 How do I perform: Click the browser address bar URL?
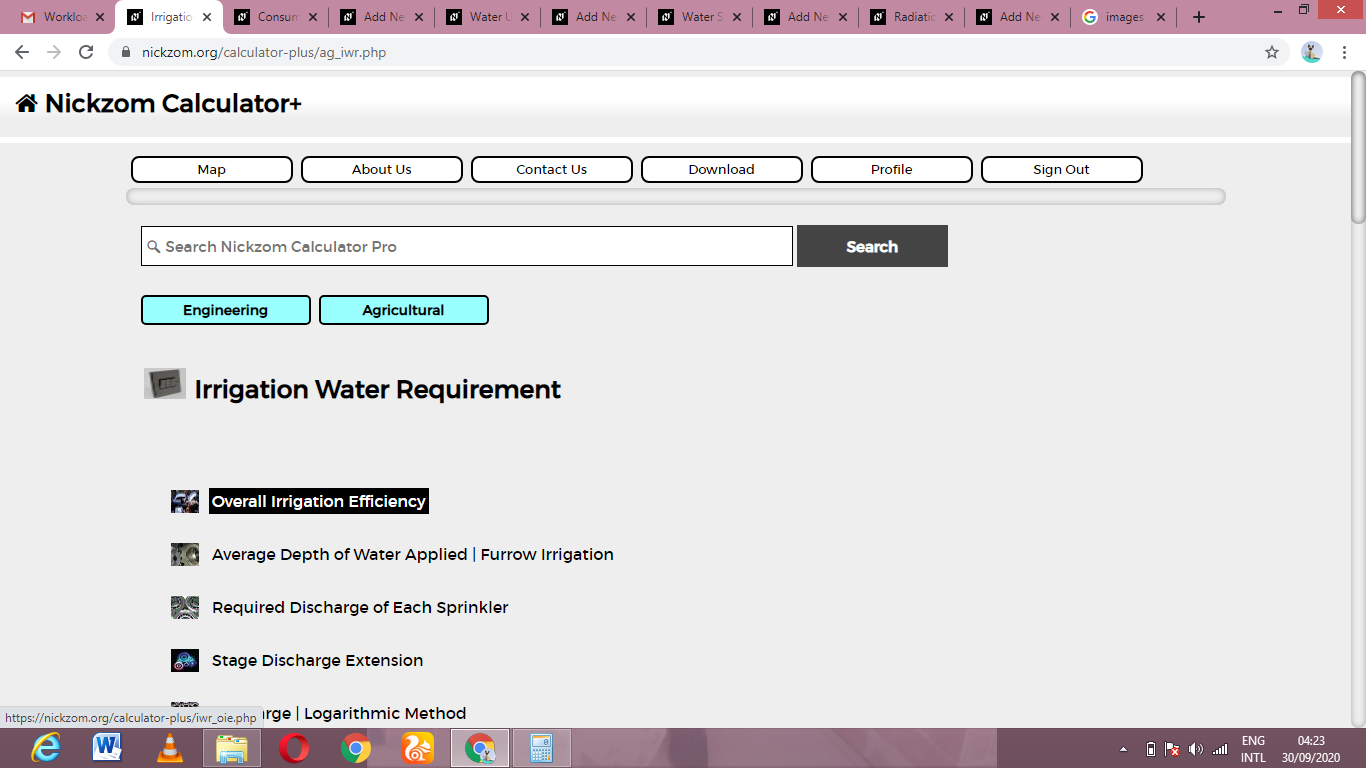262,52
